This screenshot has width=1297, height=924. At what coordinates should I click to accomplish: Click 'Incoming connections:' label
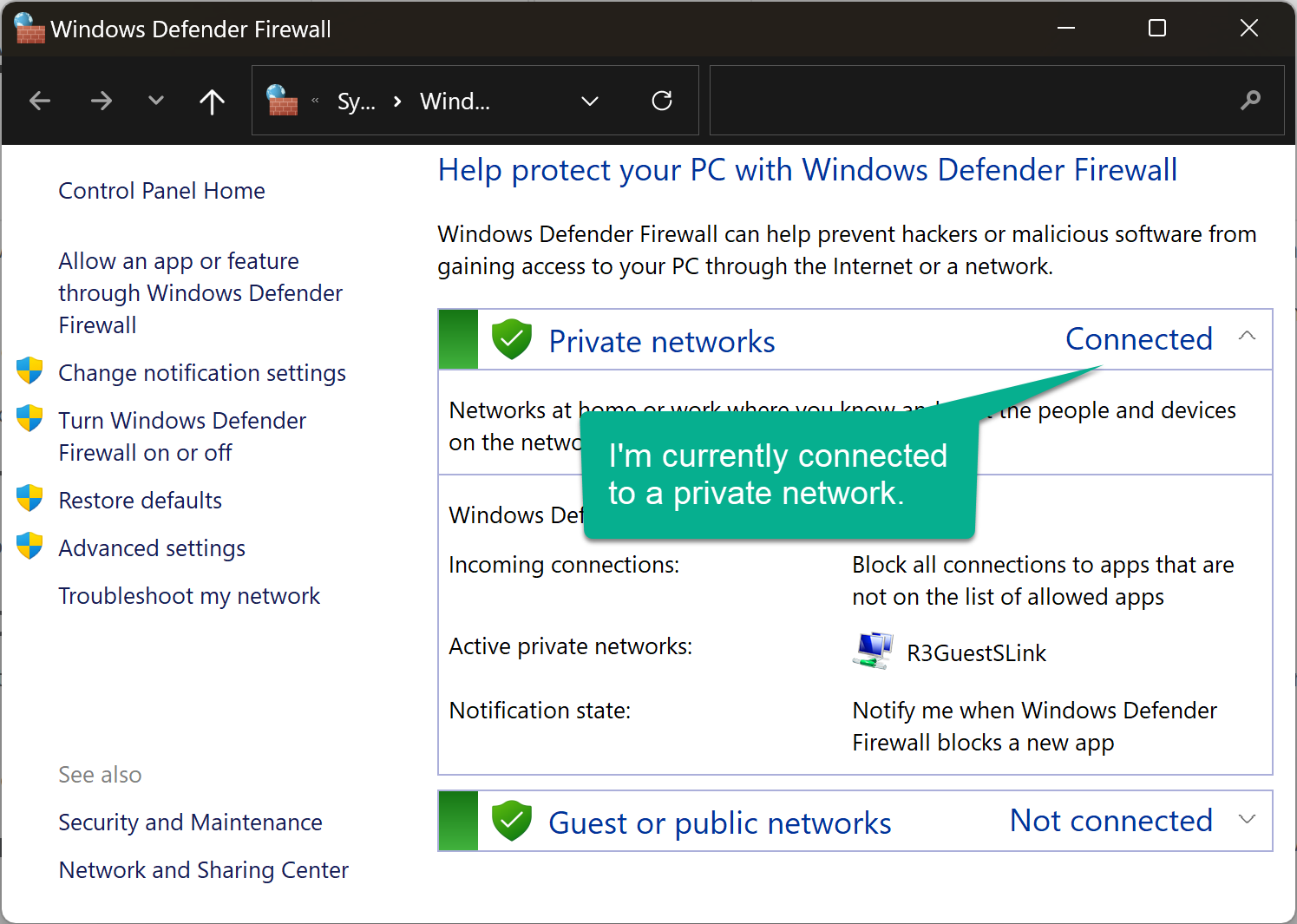[x=564, y=565]
